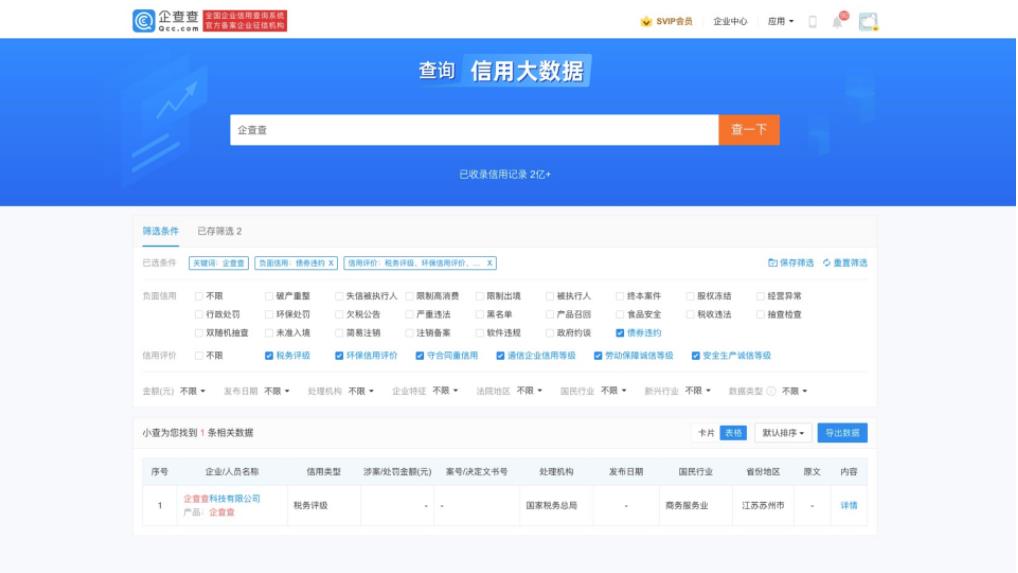The image size is (1018, 573).
Task: Uncheck 通信企业信用等级 checkbox
Action: (500, 356)
